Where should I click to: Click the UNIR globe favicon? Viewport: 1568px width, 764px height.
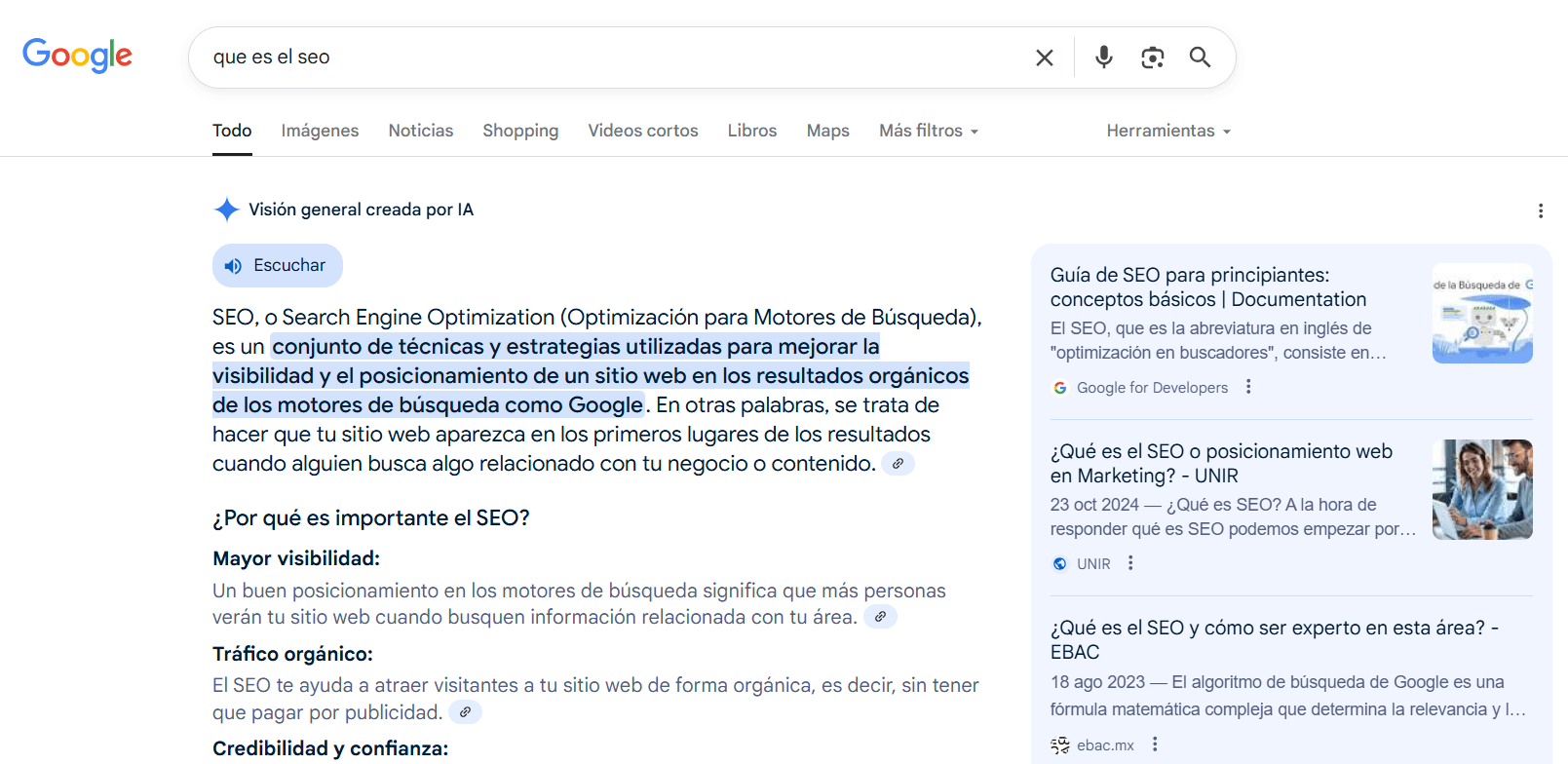1059,563
